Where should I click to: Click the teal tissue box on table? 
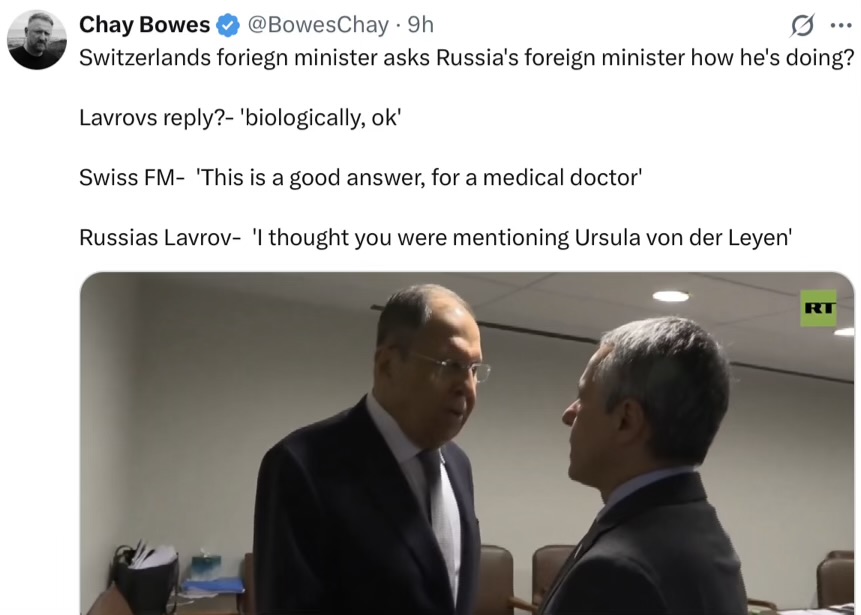[x=206, y=567]
